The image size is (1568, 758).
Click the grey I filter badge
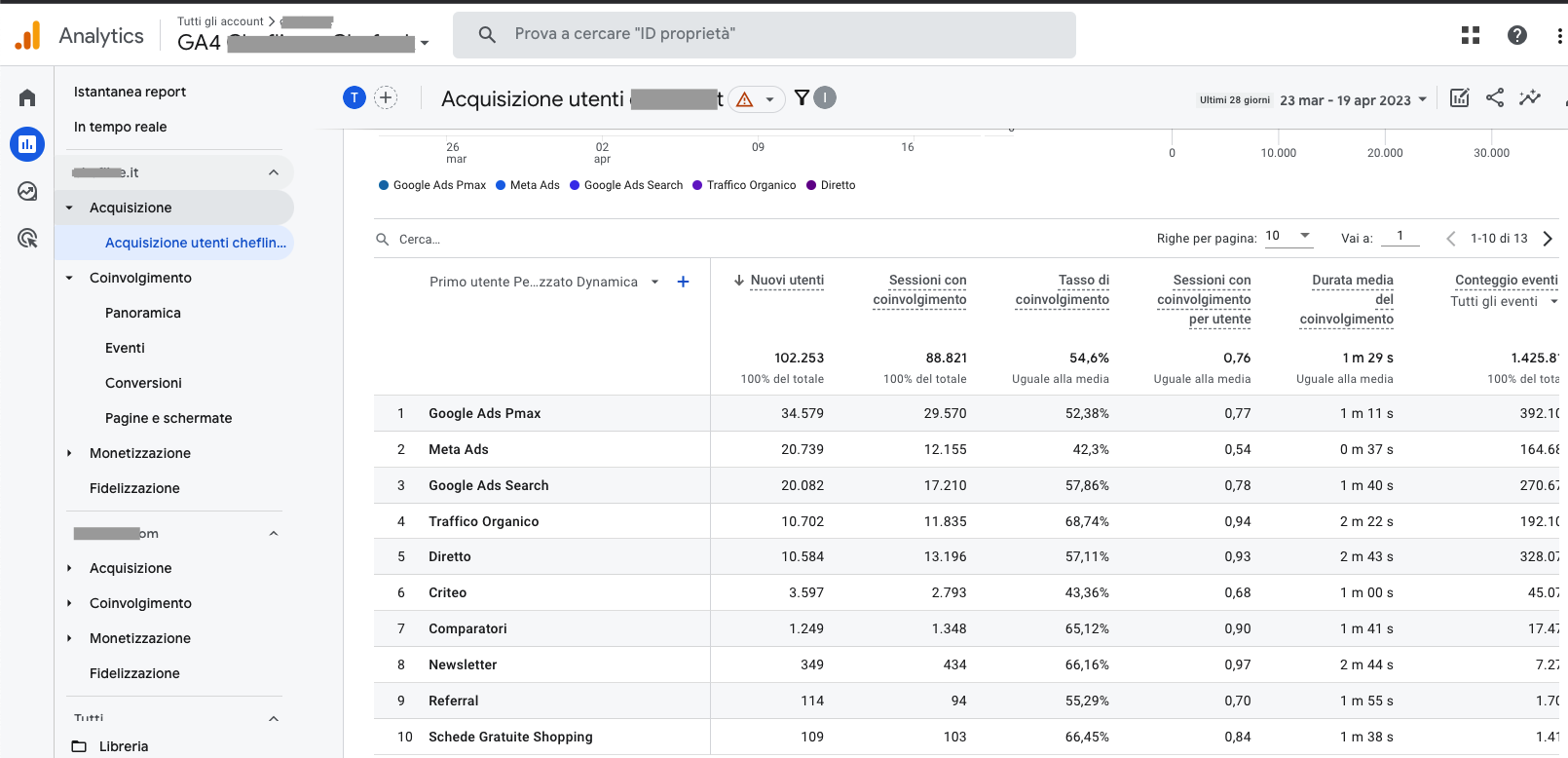825,97
